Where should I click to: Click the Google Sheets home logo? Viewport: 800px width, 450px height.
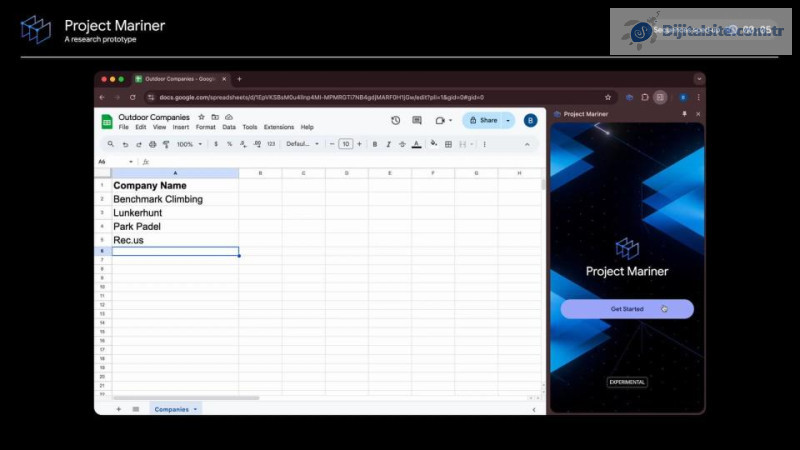pos(107,121)
